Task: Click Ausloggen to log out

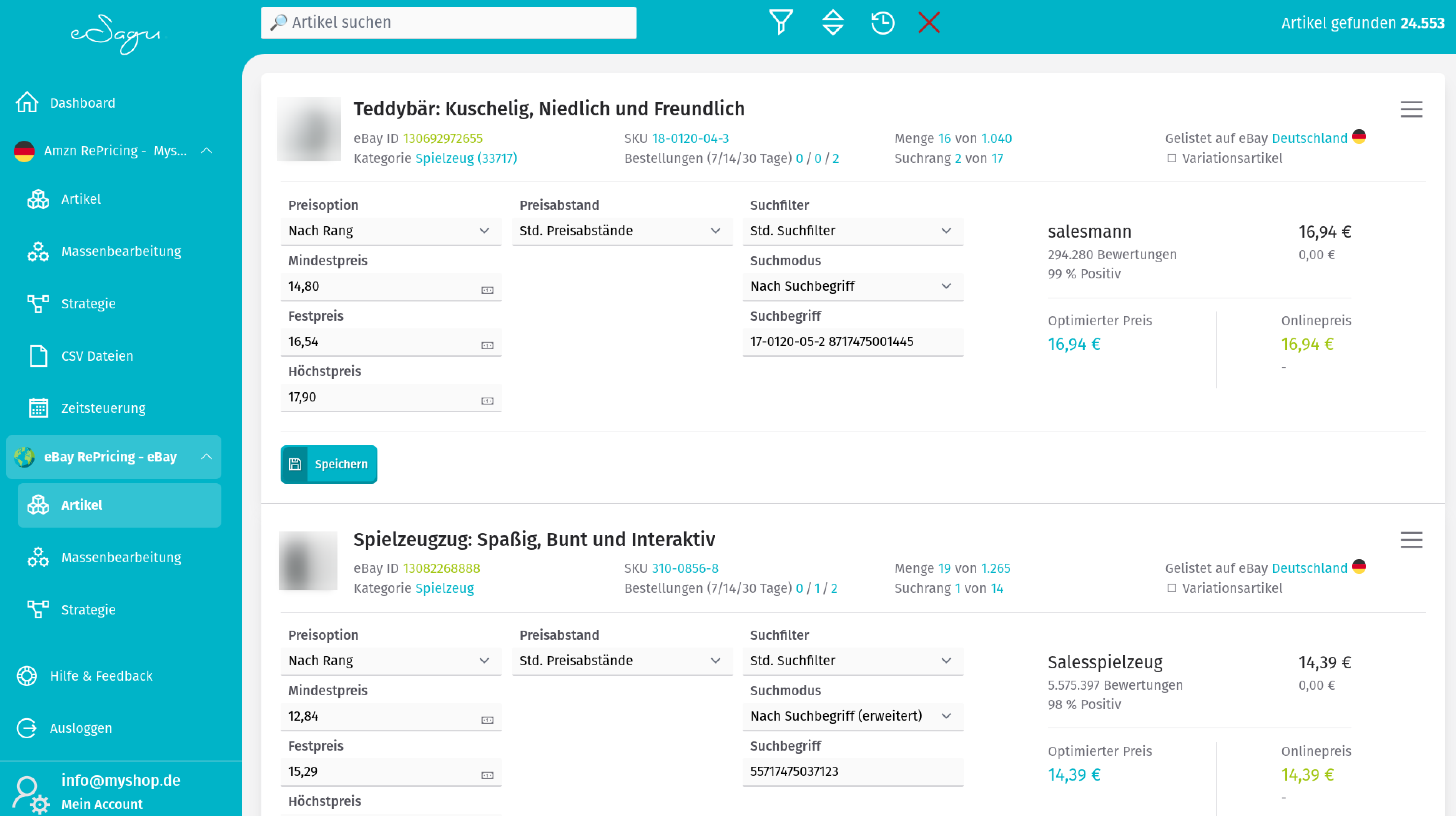Action: [x=65, y=728]
